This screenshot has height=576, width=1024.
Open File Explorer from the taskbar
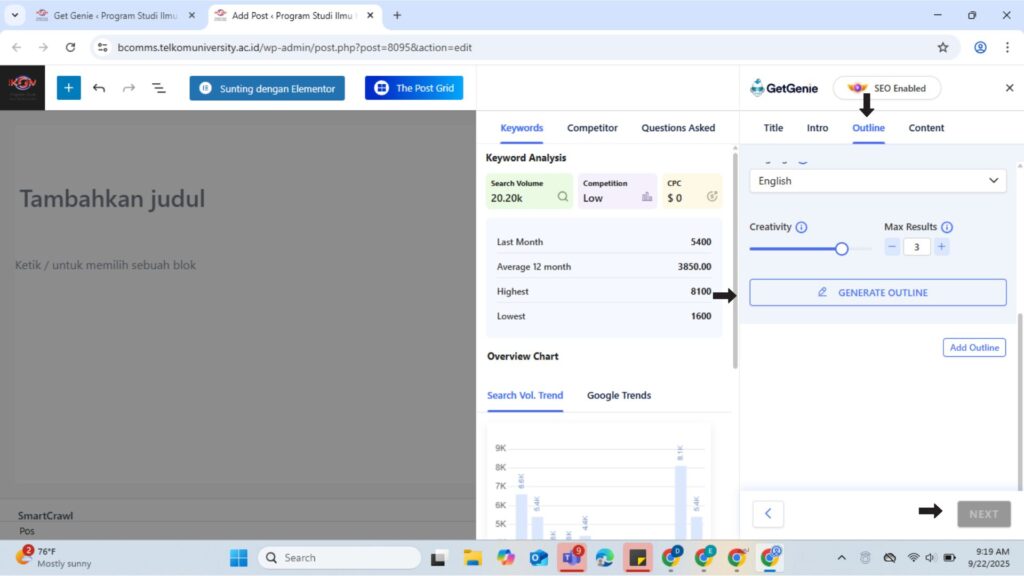tap(472, 558)
